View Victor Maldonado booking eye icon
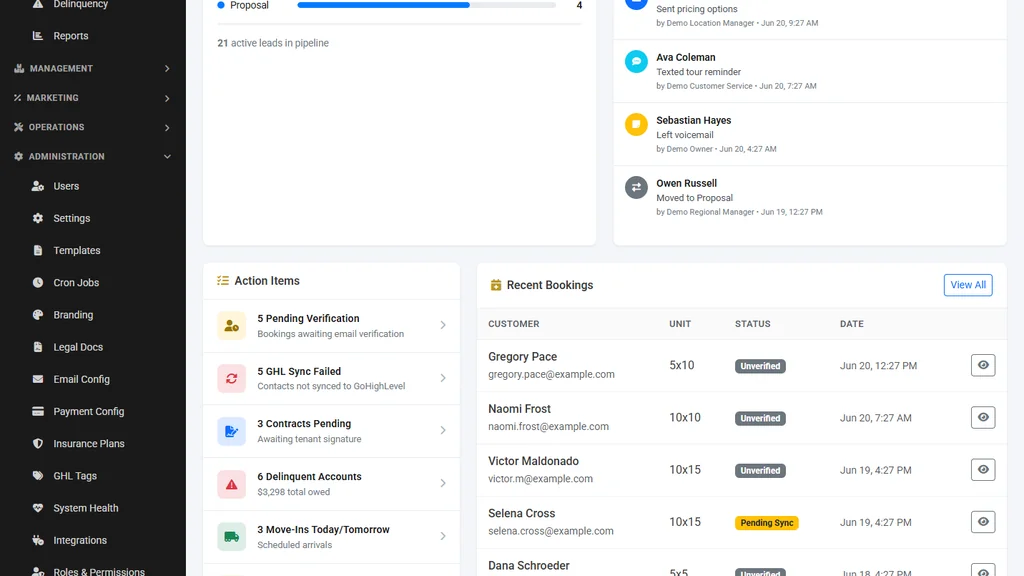The width and height of the screenshot is (1024, 576). pos(983,470)
